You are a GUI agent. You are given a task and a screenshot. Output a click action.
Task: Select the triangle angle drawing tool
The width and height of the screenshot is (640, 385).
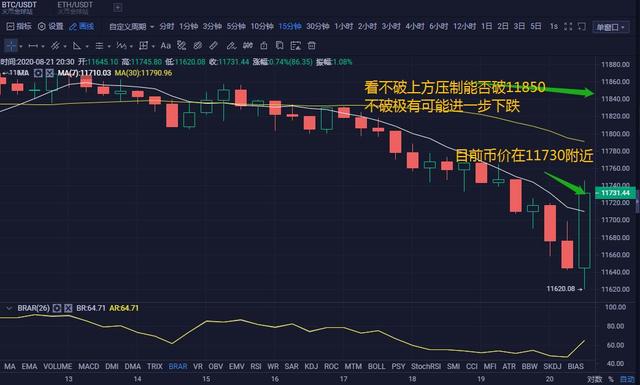click(x=77, y=46)
